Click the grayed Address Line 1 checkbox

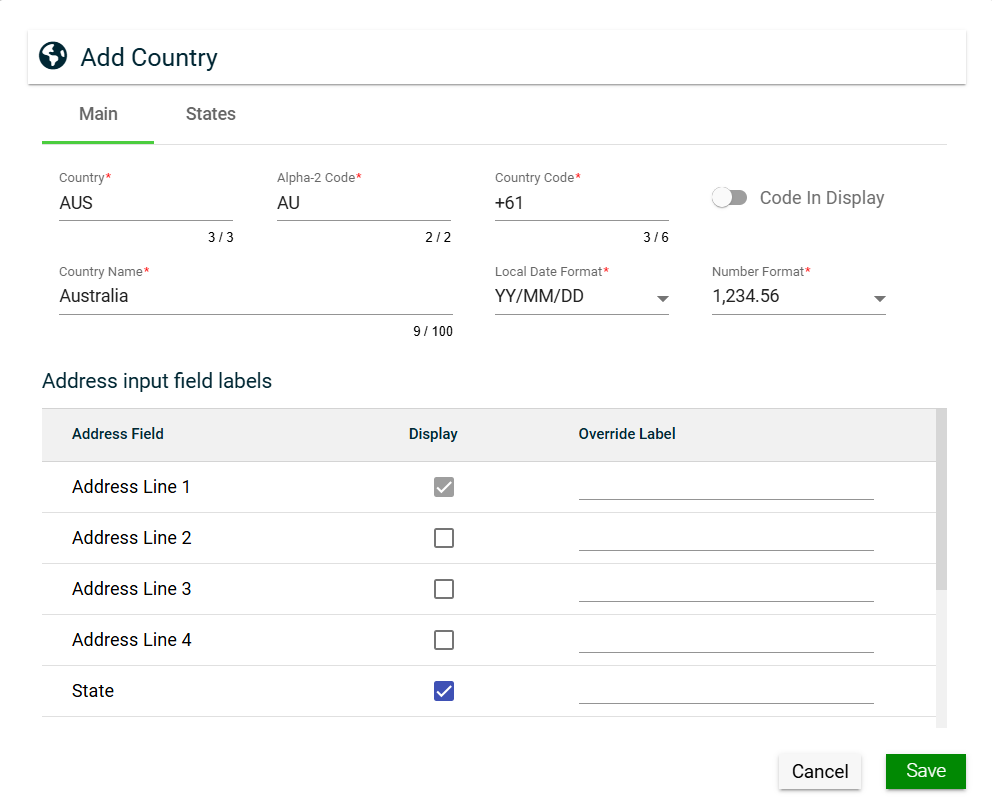(444, 487)
